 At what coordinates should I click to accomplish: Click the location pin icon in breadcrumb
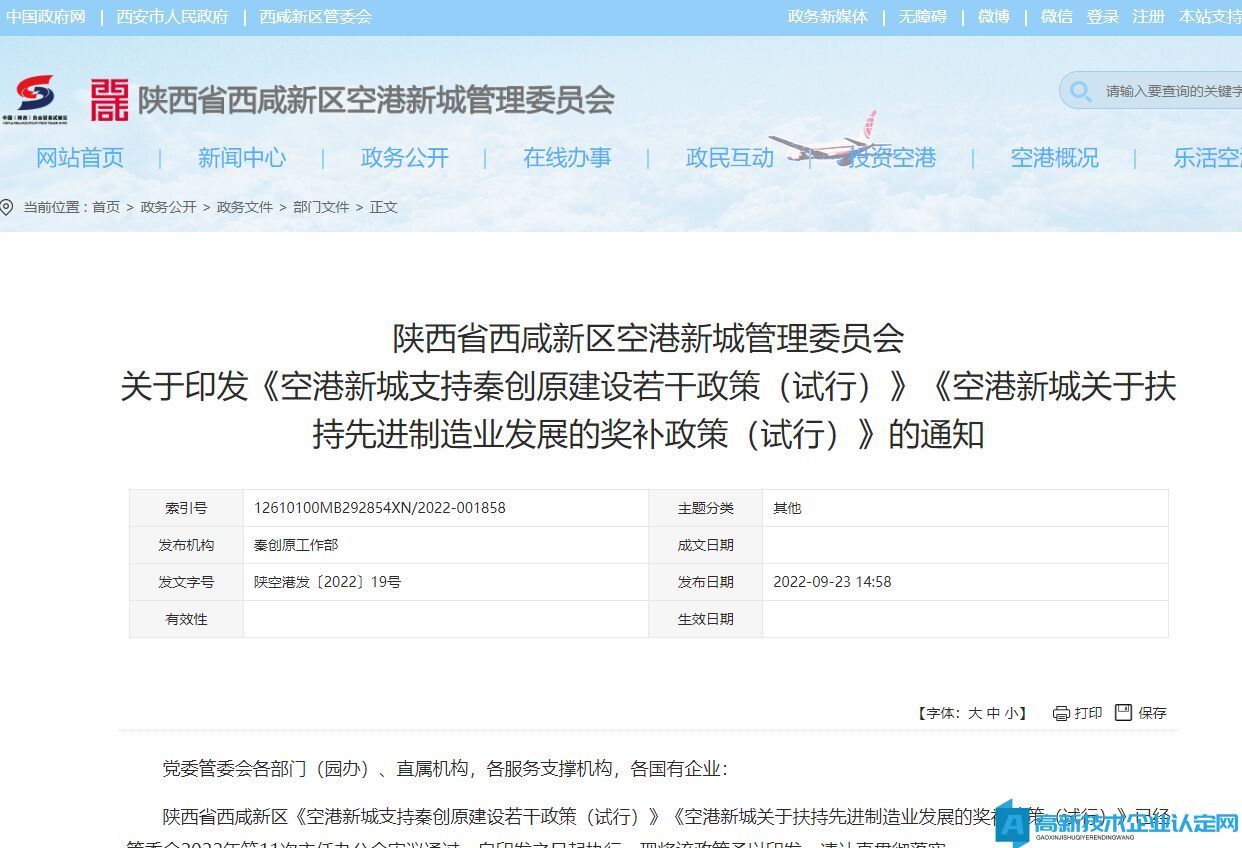[7, 207]
